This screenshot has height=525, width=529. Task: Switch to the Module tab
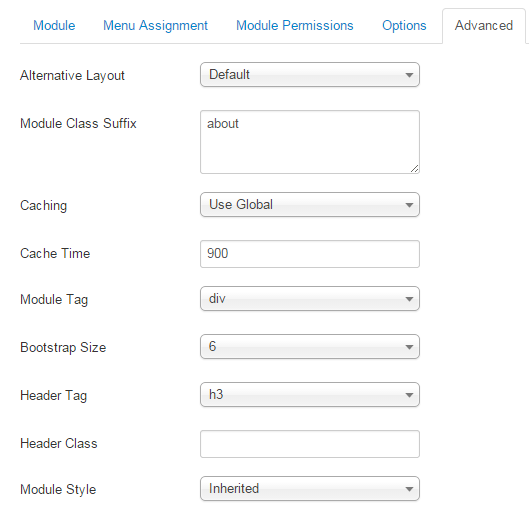point(54,26)
